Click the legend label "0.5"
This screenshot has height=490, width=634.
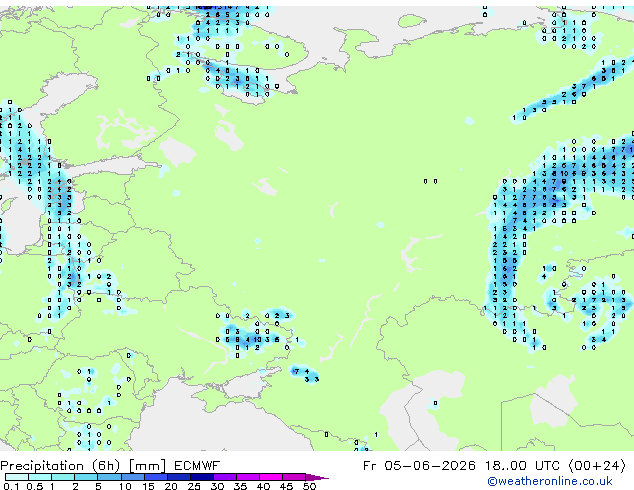pyautogui.click(x=35, y=486)
